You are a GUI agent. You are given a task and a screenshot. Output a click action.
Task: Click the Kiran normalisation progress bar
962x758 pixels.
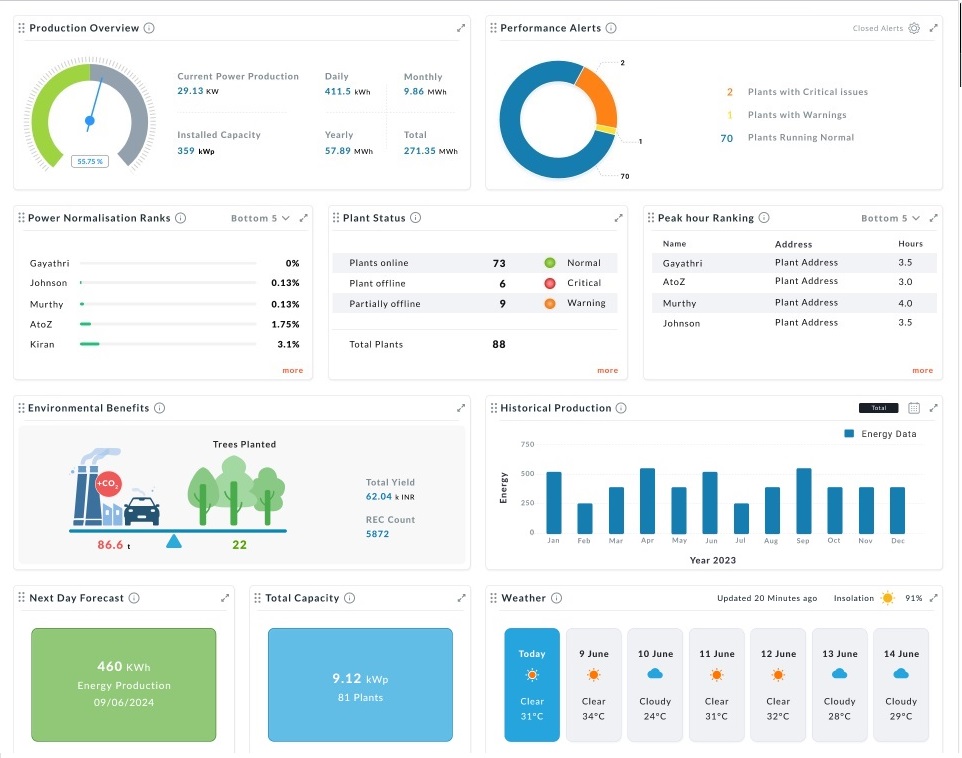[x=167, y=344]
